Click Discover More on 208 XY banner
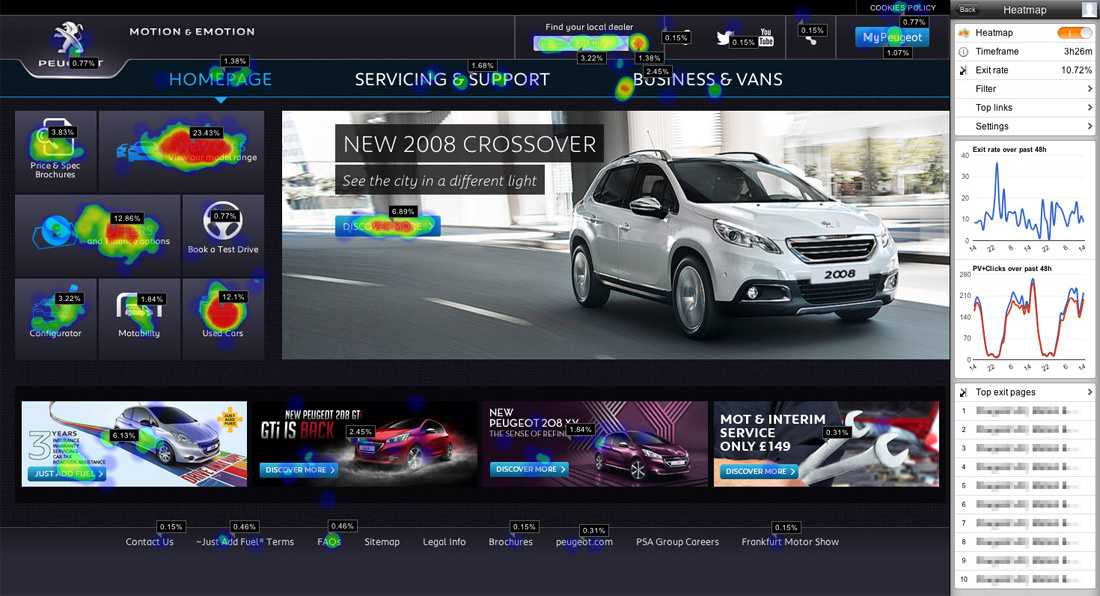This screenshot has width=1100, height=596. point(530,469)
